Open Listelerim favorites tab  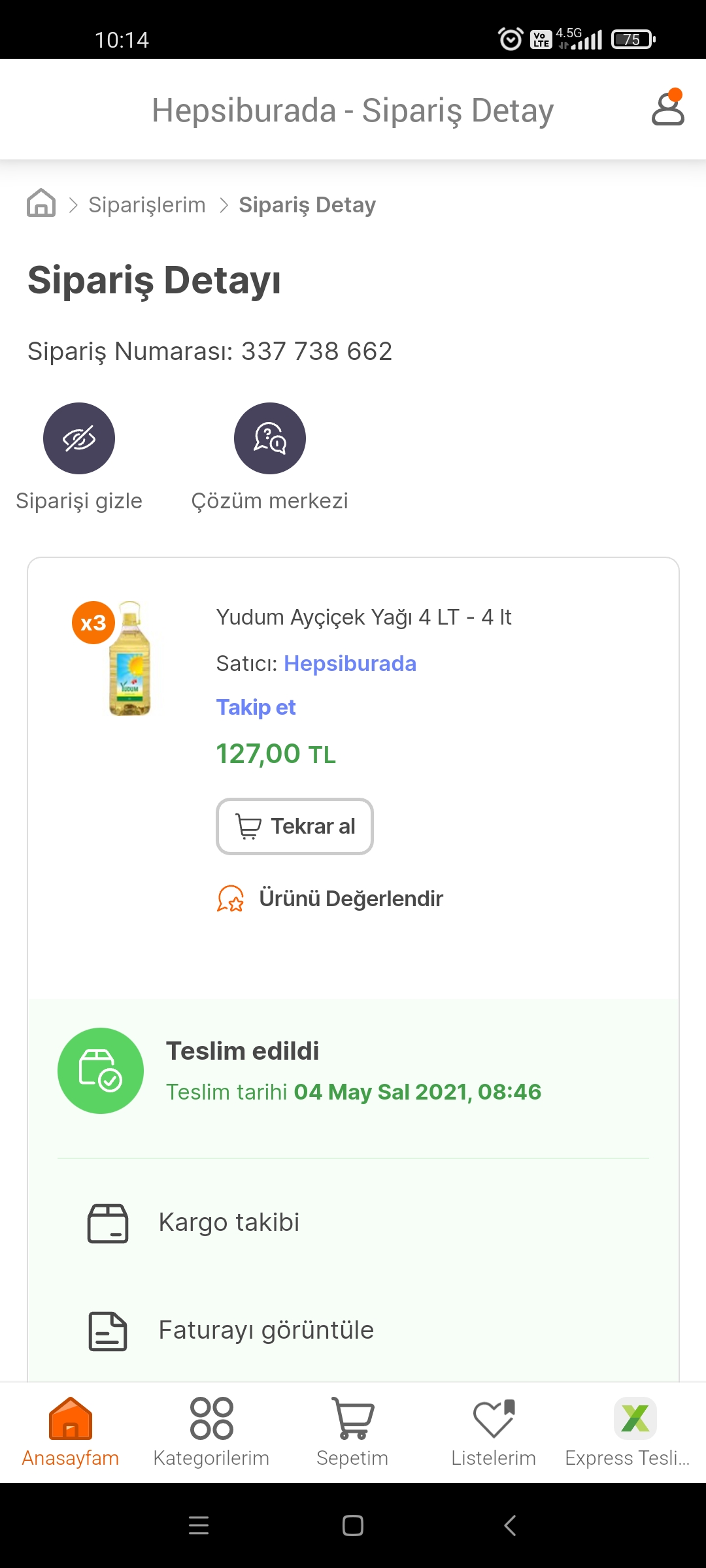click(x=494, y=1432)
